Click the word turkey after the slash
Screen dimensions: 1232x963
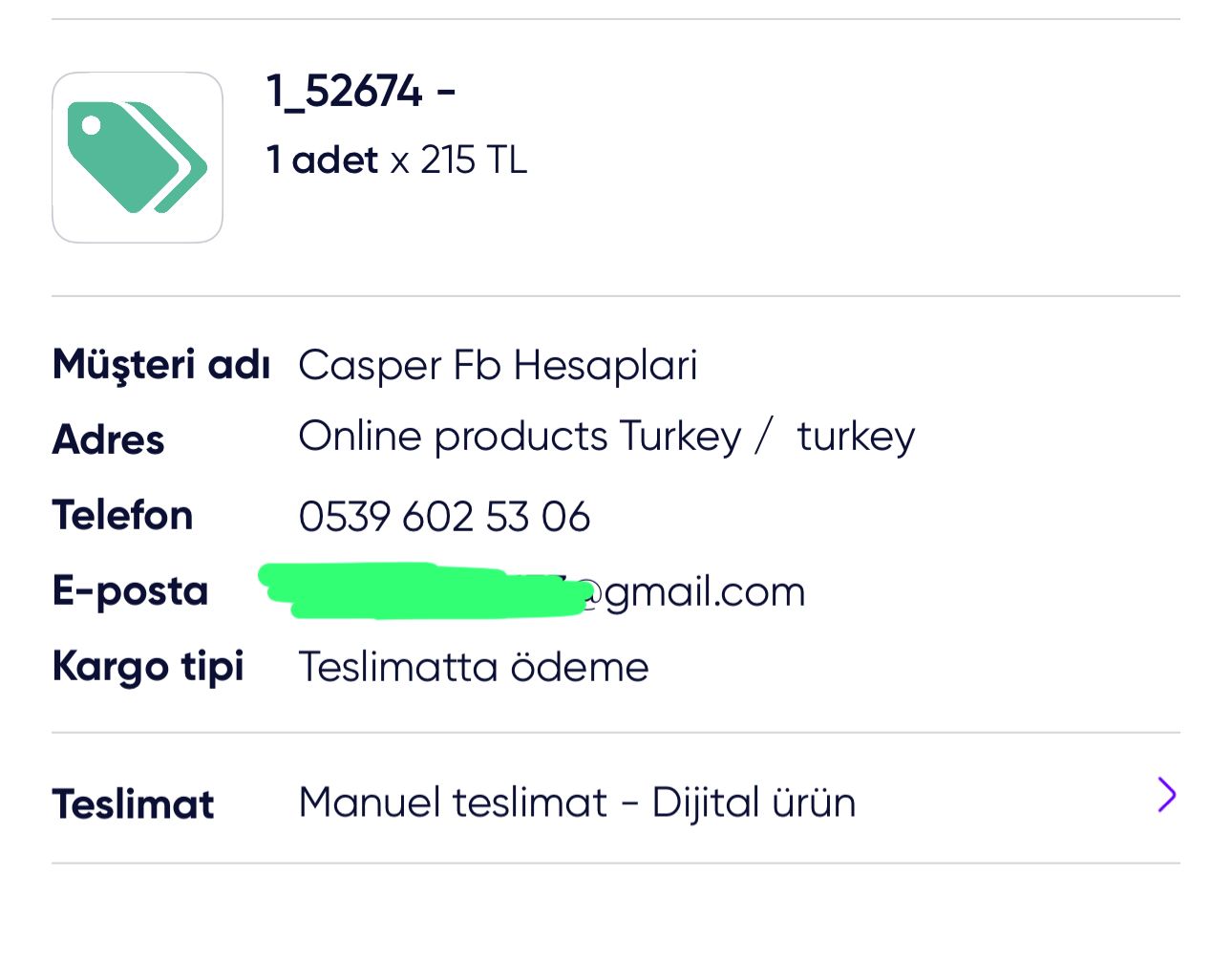pos(856,437)
